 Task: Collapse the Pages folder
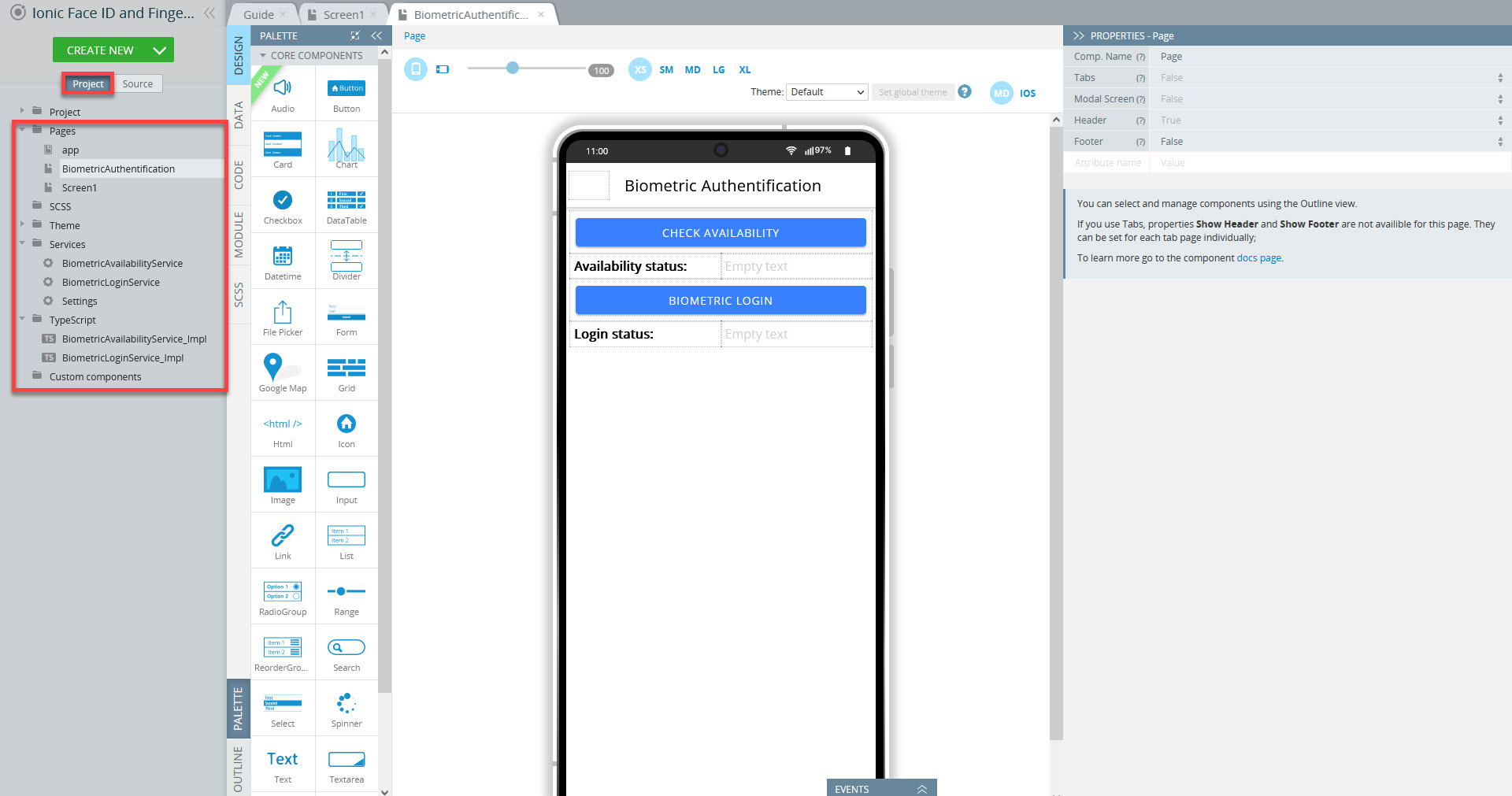point(22,130)
